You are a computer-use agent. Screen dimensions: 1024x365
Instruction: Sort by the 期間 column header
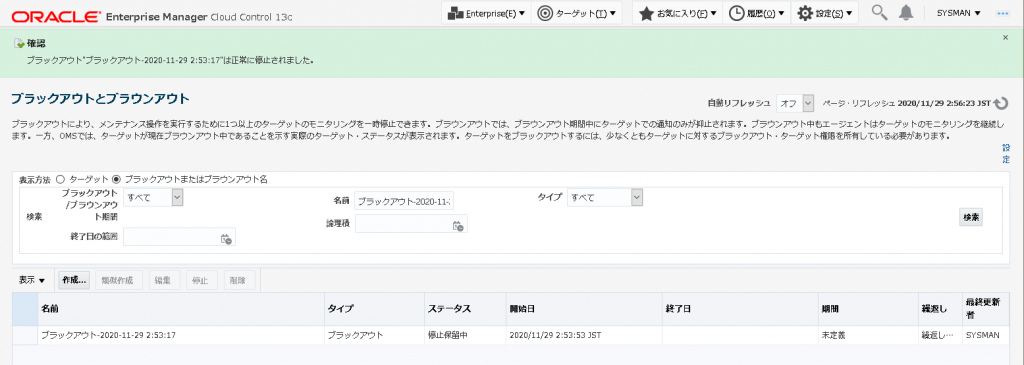pyautogui.click(x=867, y=309)
